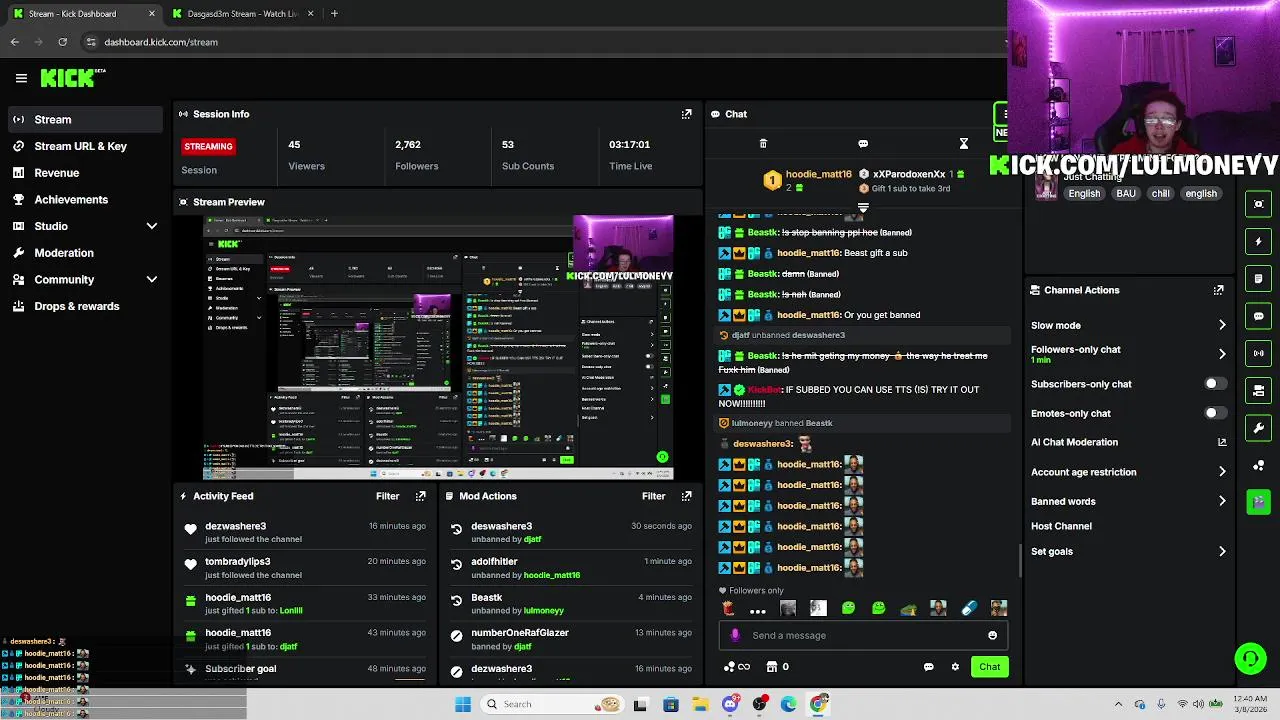The image size is (1280, 720).
Task: Click the broadcast signal icon in right sidebar
Action: (x=1258, y=353)
